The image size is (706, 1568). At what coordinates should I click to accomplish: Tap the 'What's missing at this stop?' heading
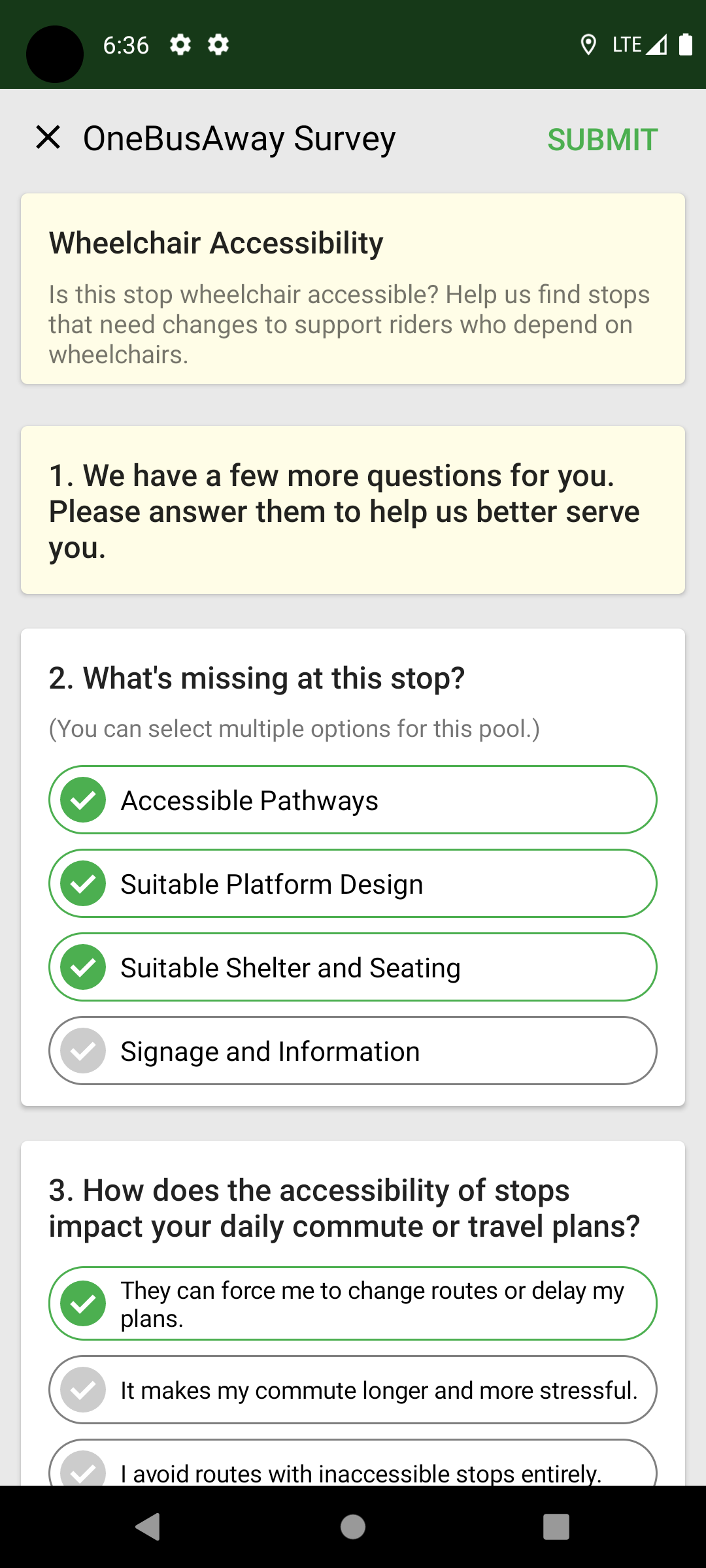click(x=257, y=678)
